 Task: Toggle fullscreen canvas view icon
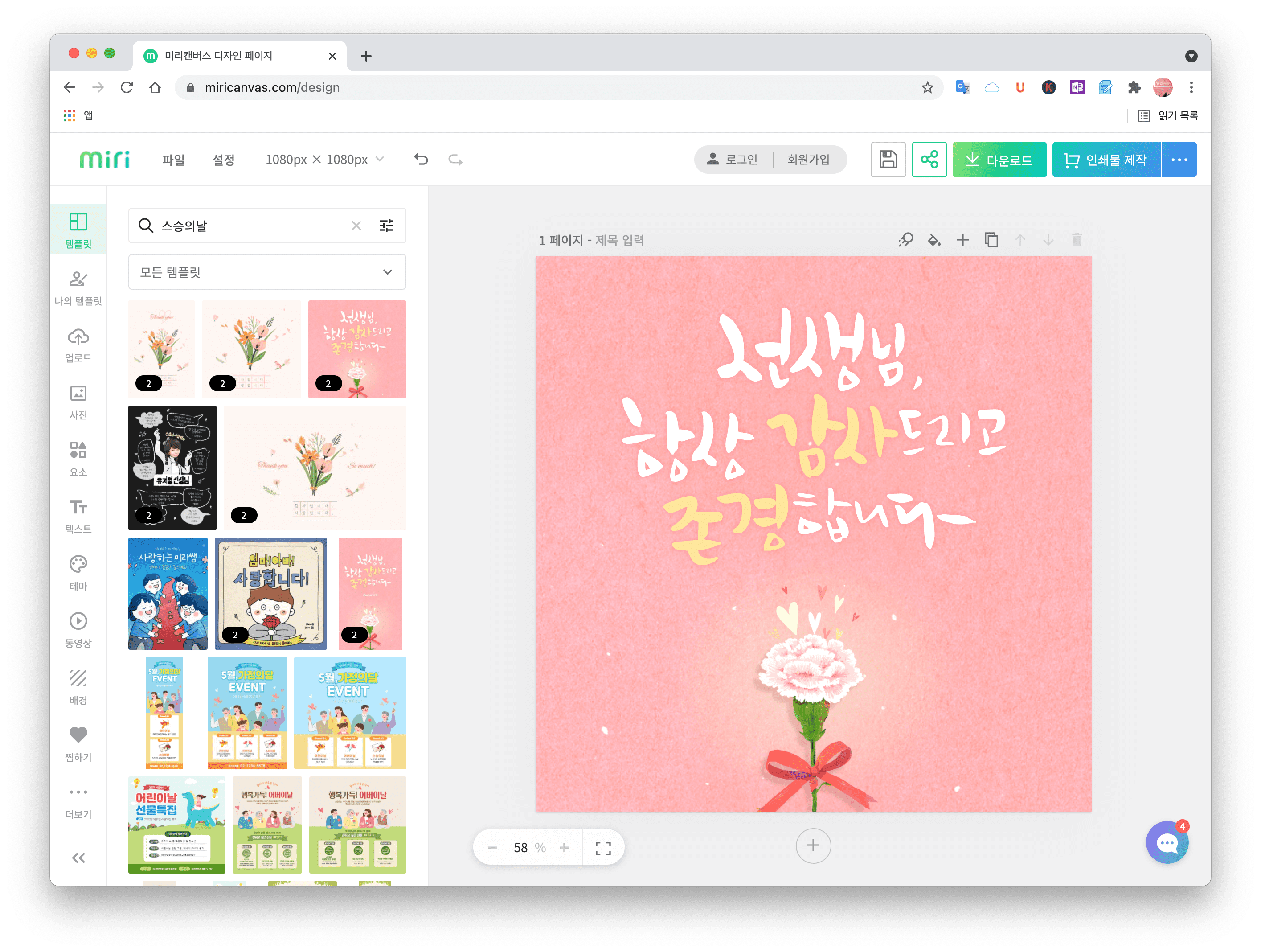click(x=602, y=848)
